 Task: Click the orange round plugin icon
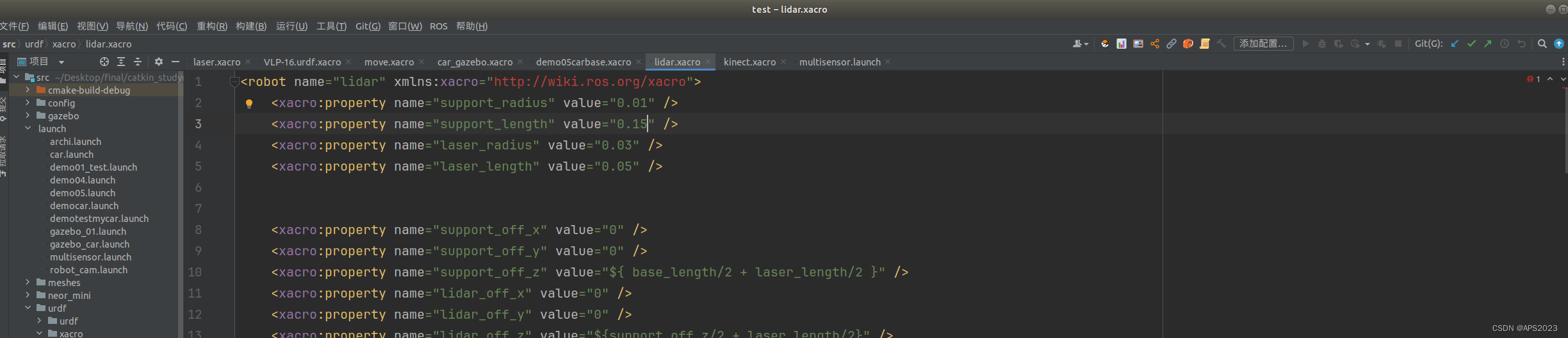1188,44
